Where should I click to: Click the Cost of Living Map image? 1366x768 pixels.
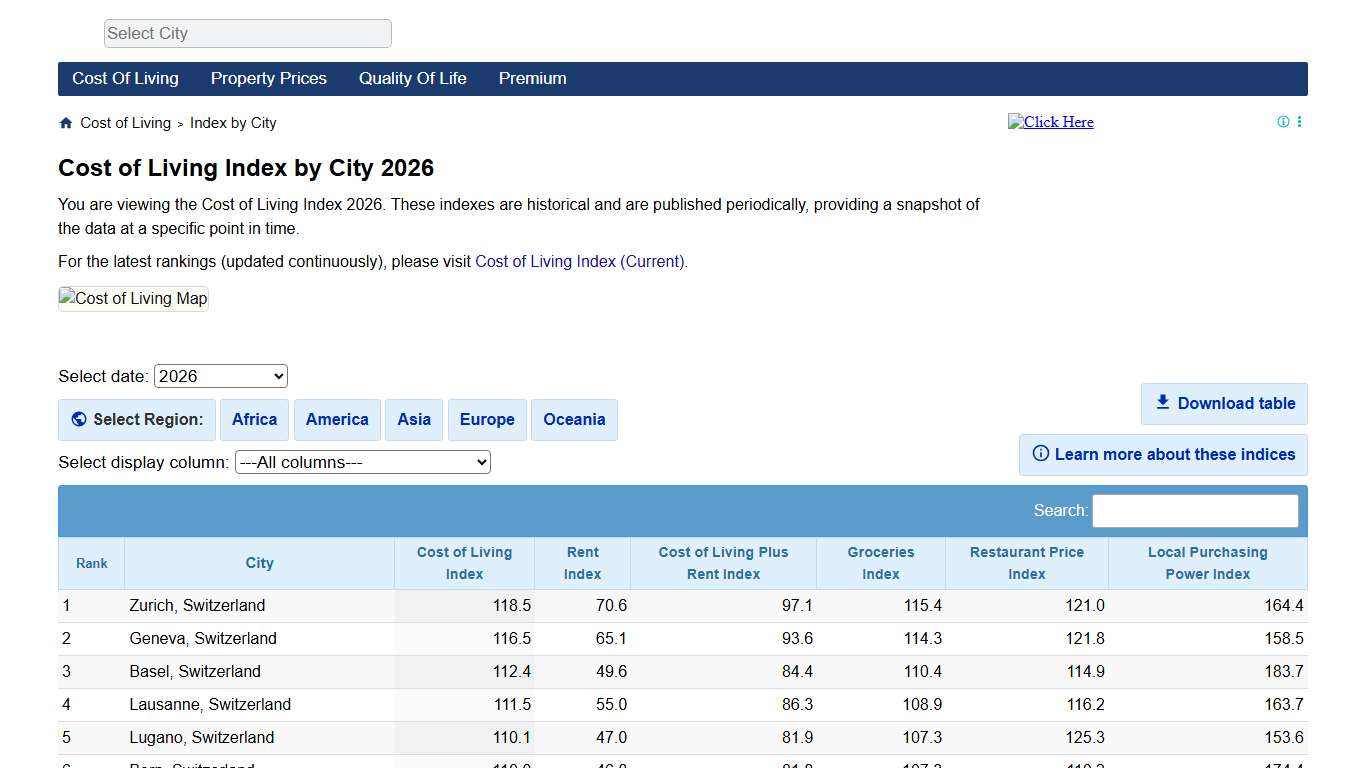tap(132, 298)
